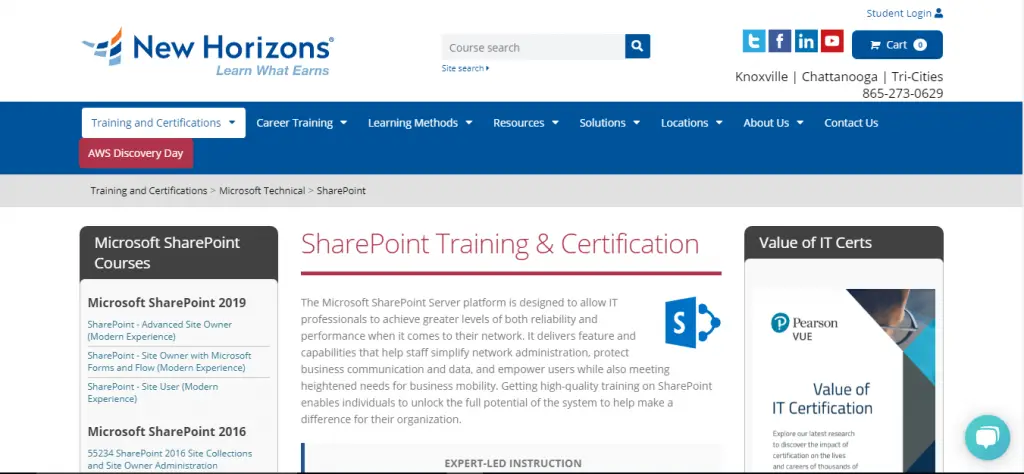Focus the Course search field

tap(532, 47)
